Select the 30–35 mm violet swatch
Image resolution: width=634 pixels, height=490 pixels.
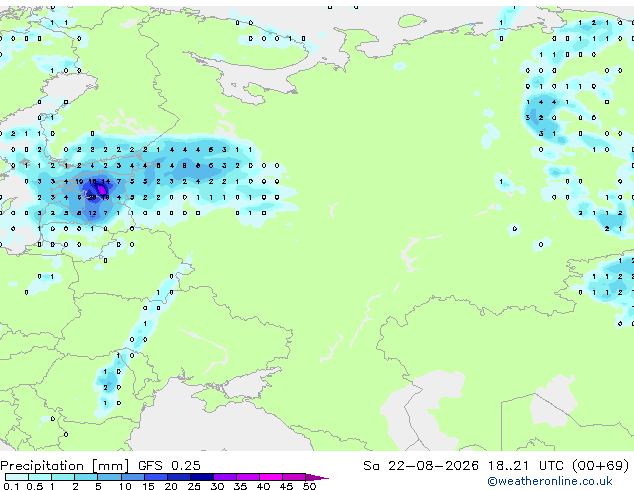(225, 477)
